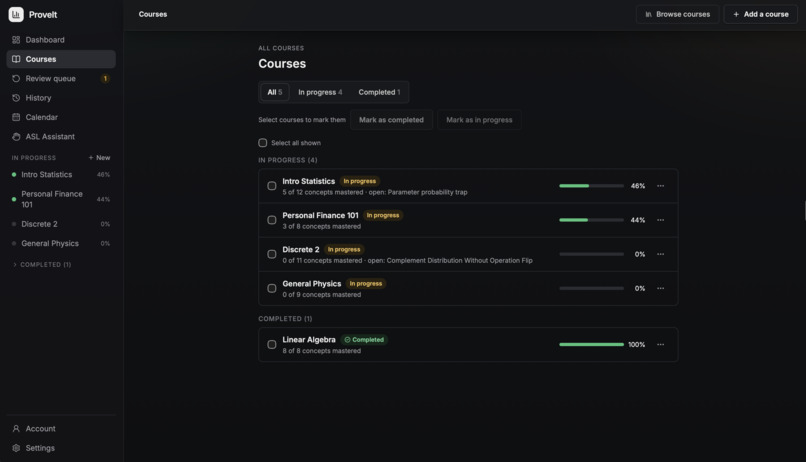Open Calendar from sidebar
This screenshot has width=806, height=462.
pyautogui.click(x=61, y=117)
